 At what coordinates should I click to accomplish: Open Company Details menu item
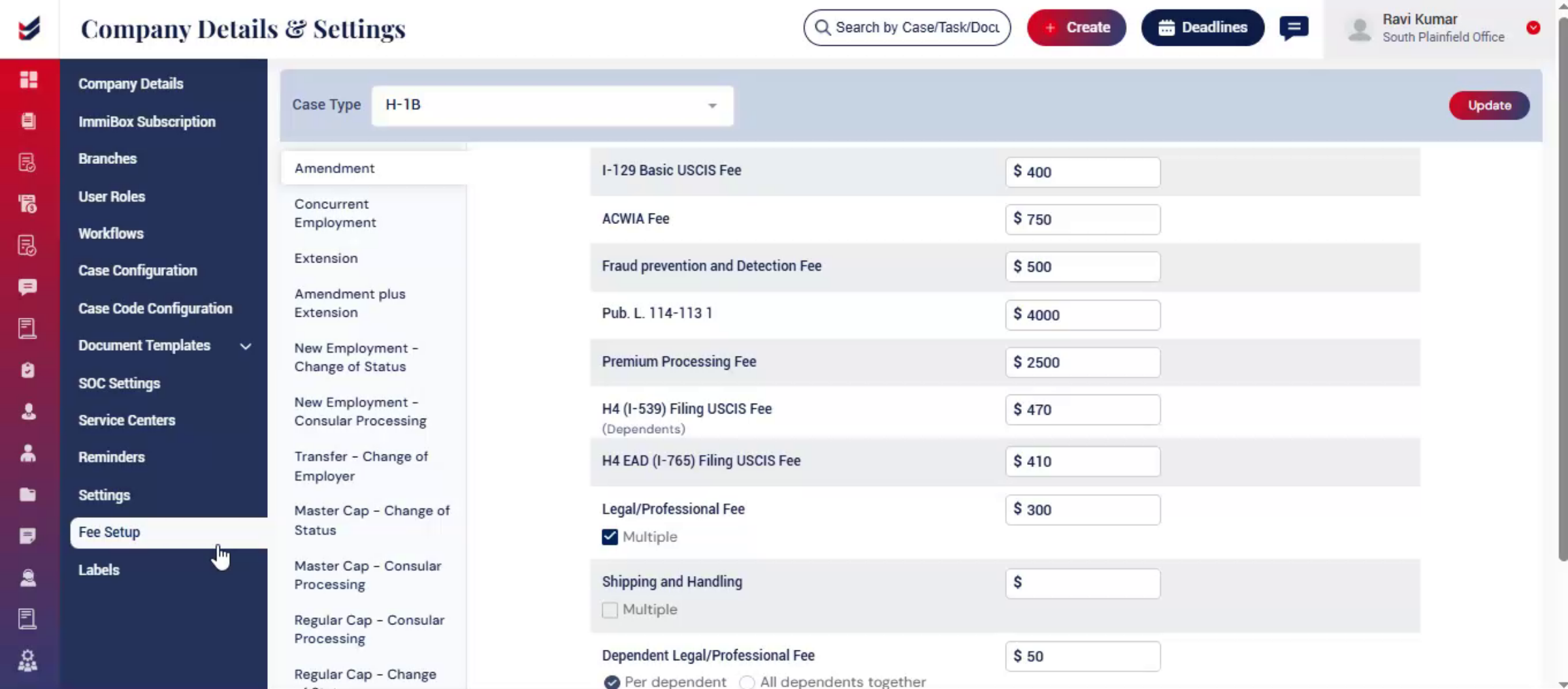131,84
